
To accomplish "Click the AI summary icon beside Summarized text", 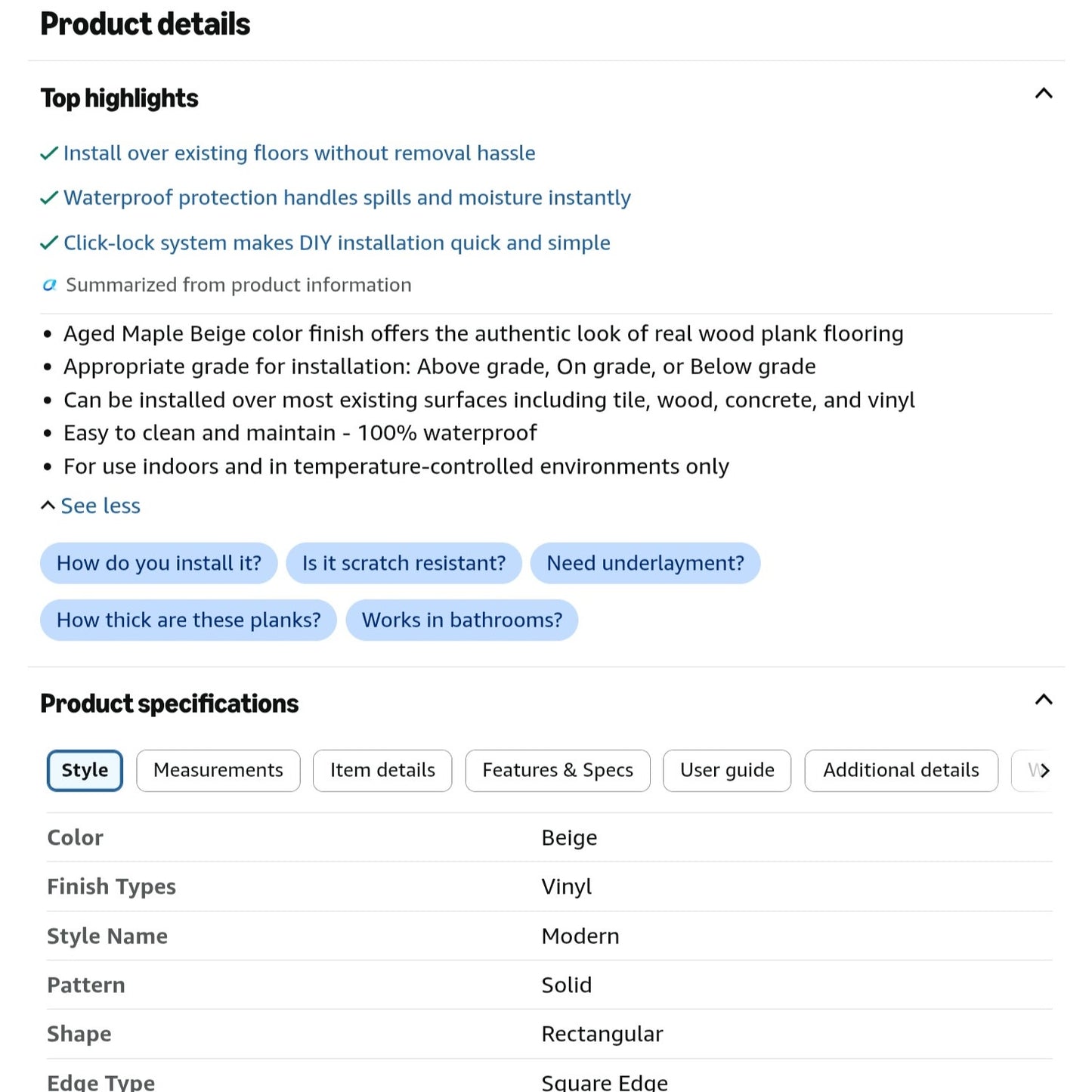I will point(49,285).
